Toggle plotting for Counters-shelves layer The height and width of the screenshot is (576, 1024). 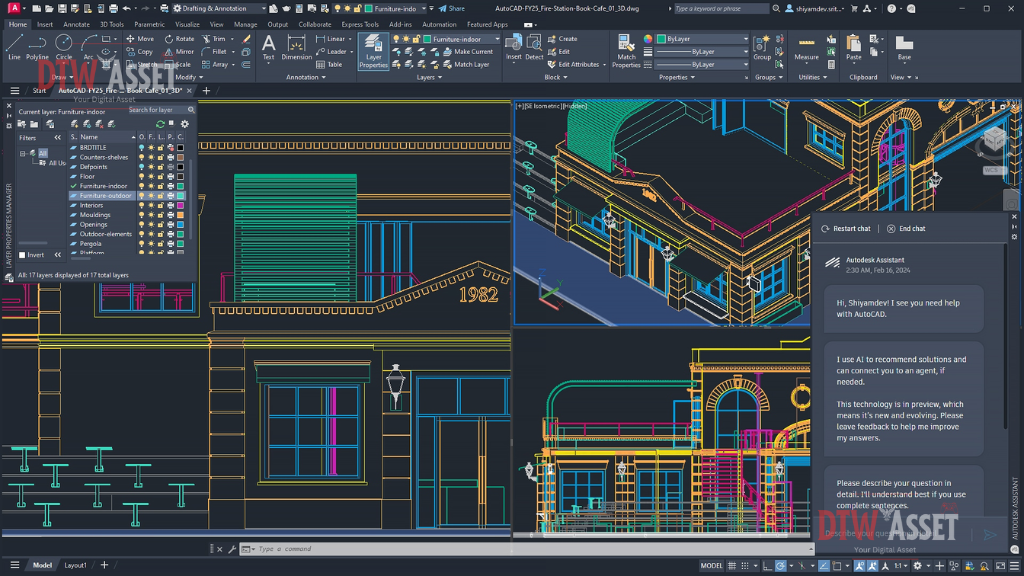170,157
